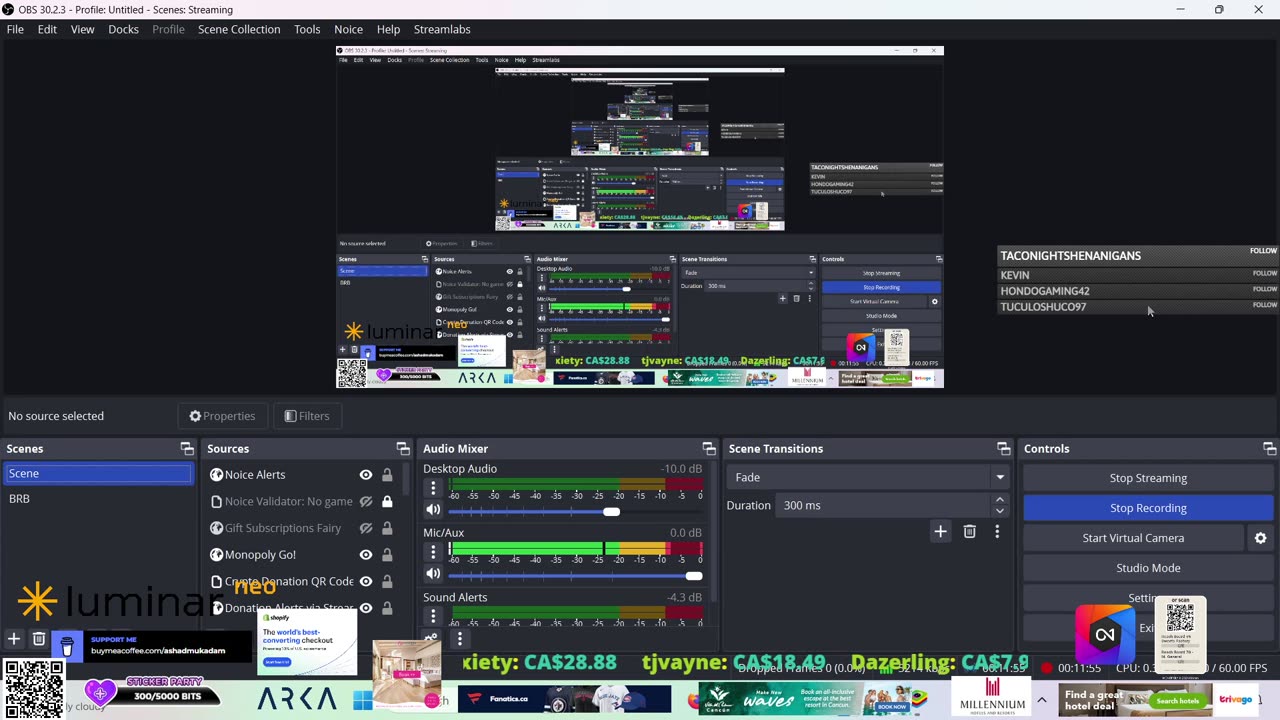The height and width of the screenshot is (720, 1280).
Task: Hide the Monopoly Go! source
Action: coord(366,555)
